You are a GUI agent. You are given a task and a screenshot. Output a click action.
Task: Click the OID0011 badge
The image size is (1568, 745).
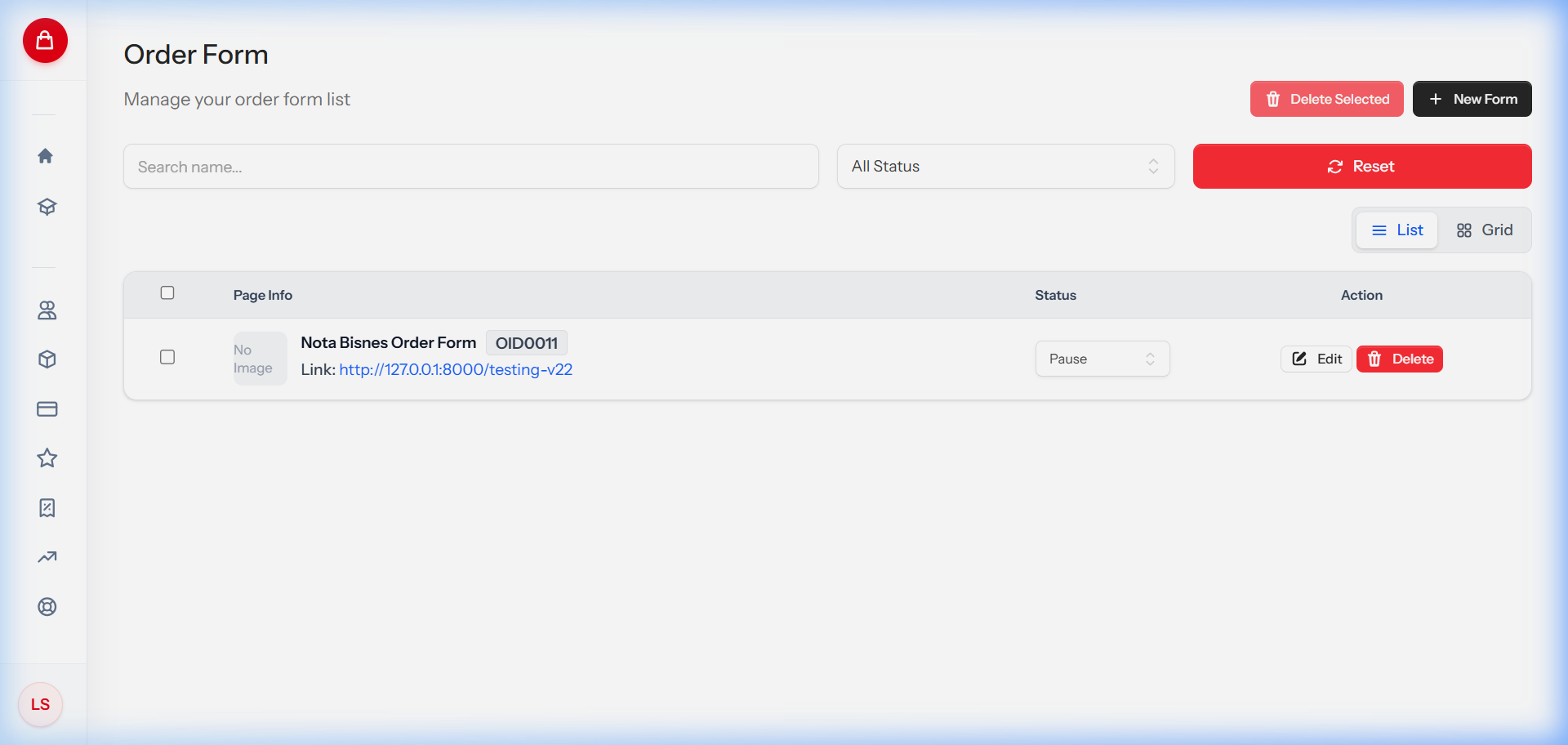point(526,343)
